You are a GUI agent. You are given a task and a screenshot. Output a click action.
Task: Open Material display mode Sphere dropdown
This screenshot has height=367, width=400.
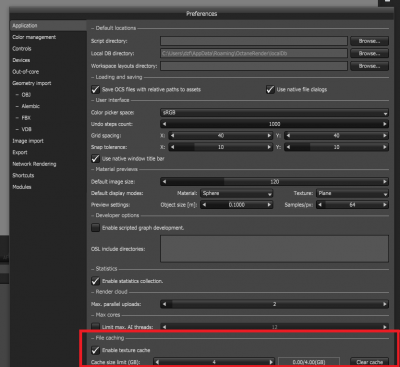(x=236, y=193)
